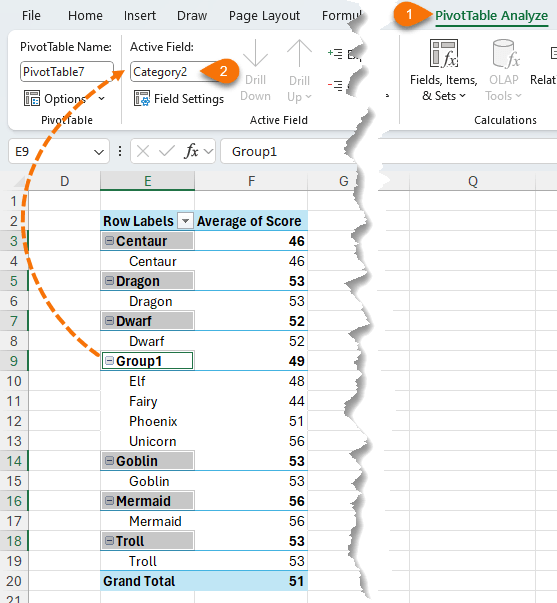Screen dimensions: 557x603
Task: Collapse the Mermaid group
Action: 110,501
